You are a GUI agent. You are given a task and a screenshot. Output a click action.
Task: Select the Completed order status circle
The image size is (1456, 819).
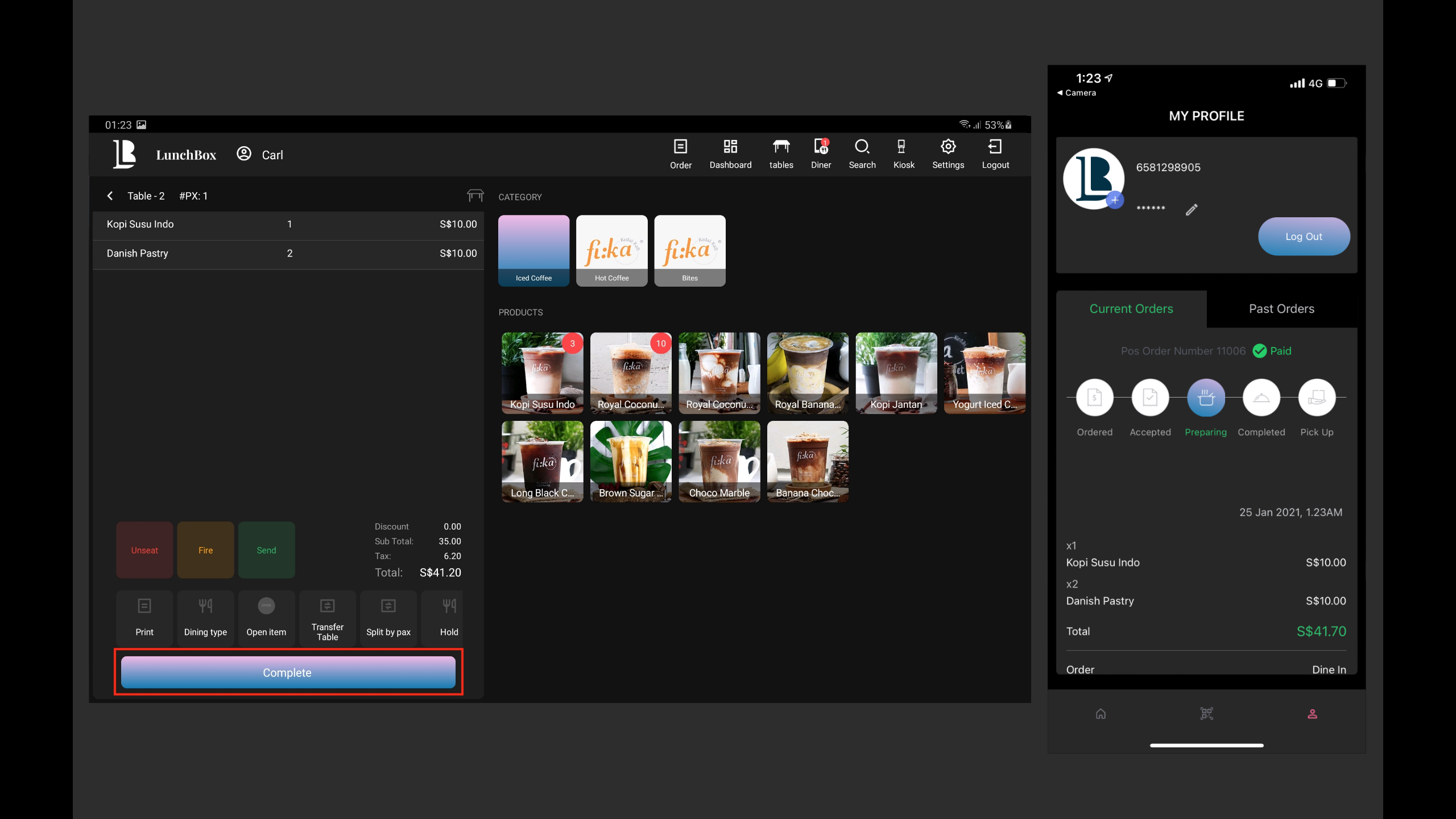coord(1261,398)
